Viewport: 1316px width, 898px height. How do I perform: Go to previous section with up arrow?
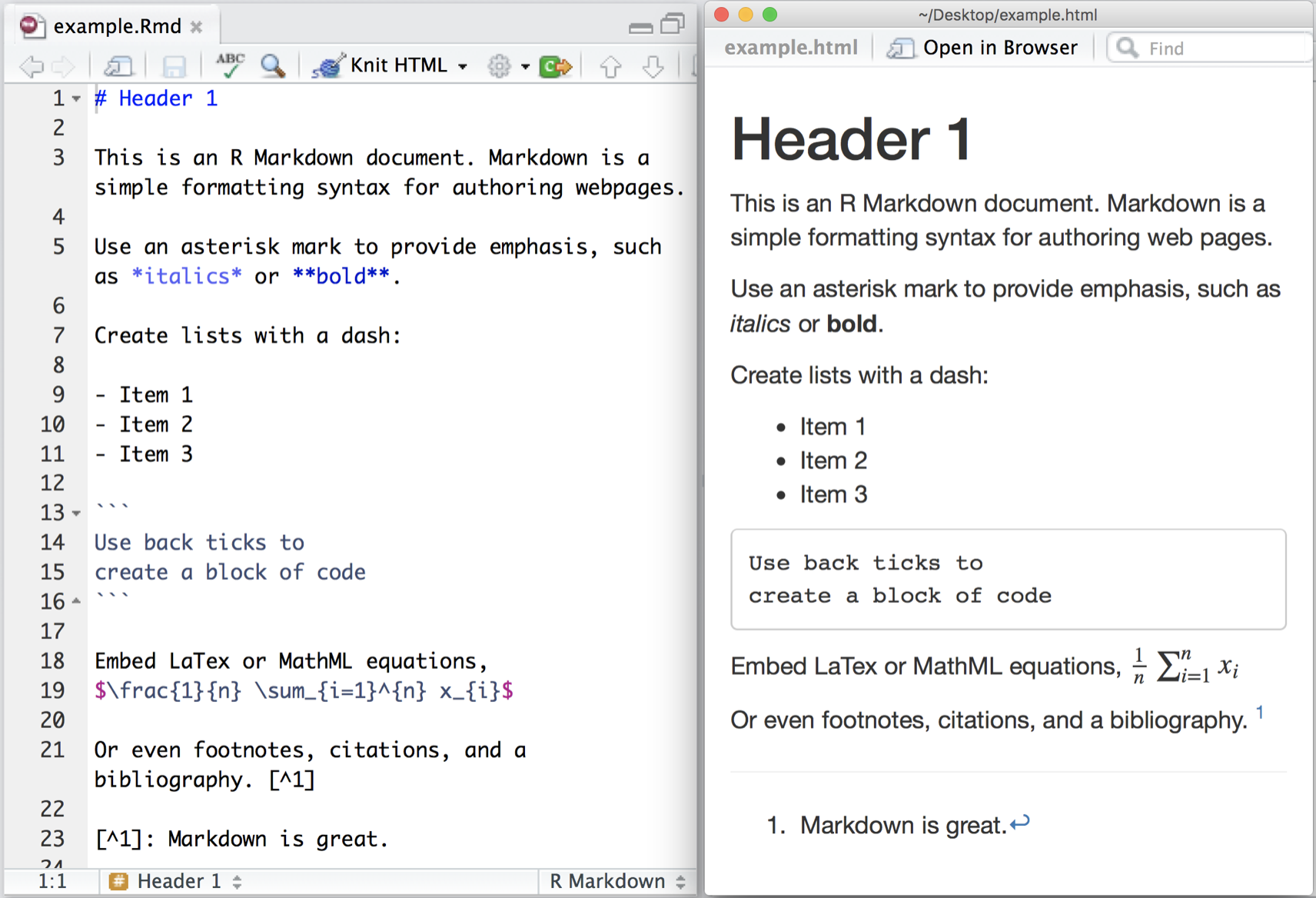pos(610,67)
